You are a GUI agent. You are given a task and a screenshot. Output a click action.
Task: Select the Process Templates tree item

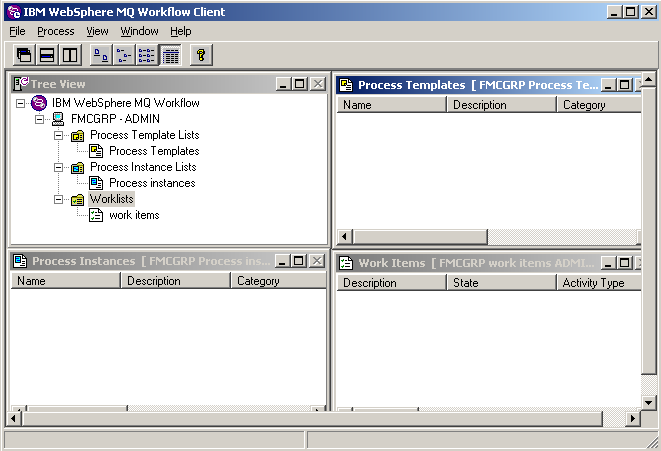pos(154,151)
